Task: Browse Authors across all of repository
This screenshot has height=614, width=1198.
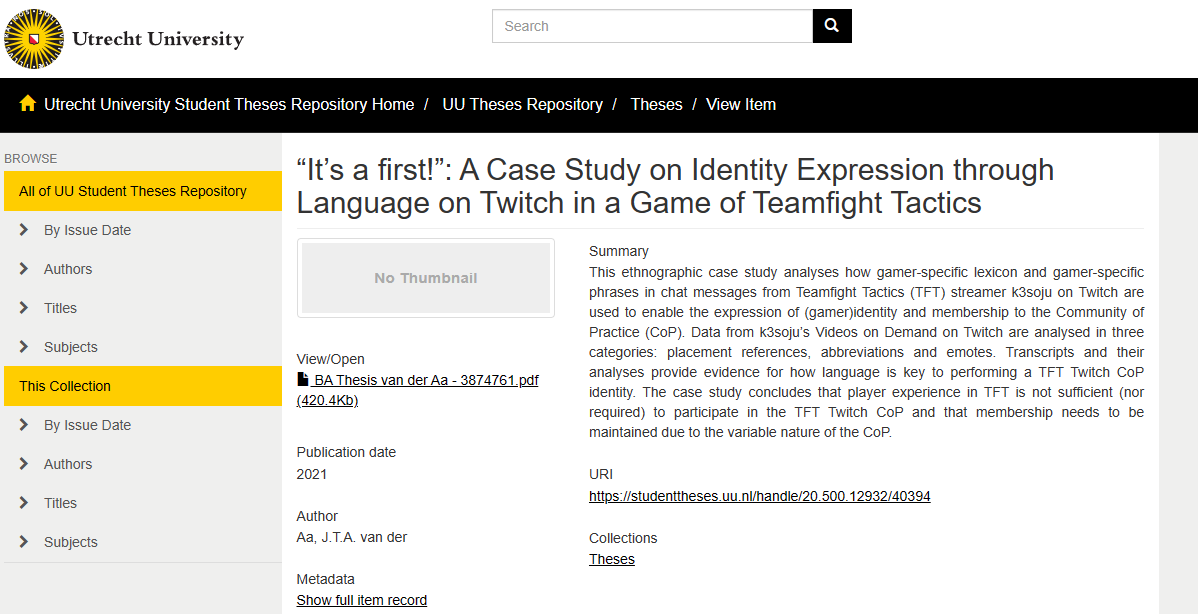Action: [68, 269]
